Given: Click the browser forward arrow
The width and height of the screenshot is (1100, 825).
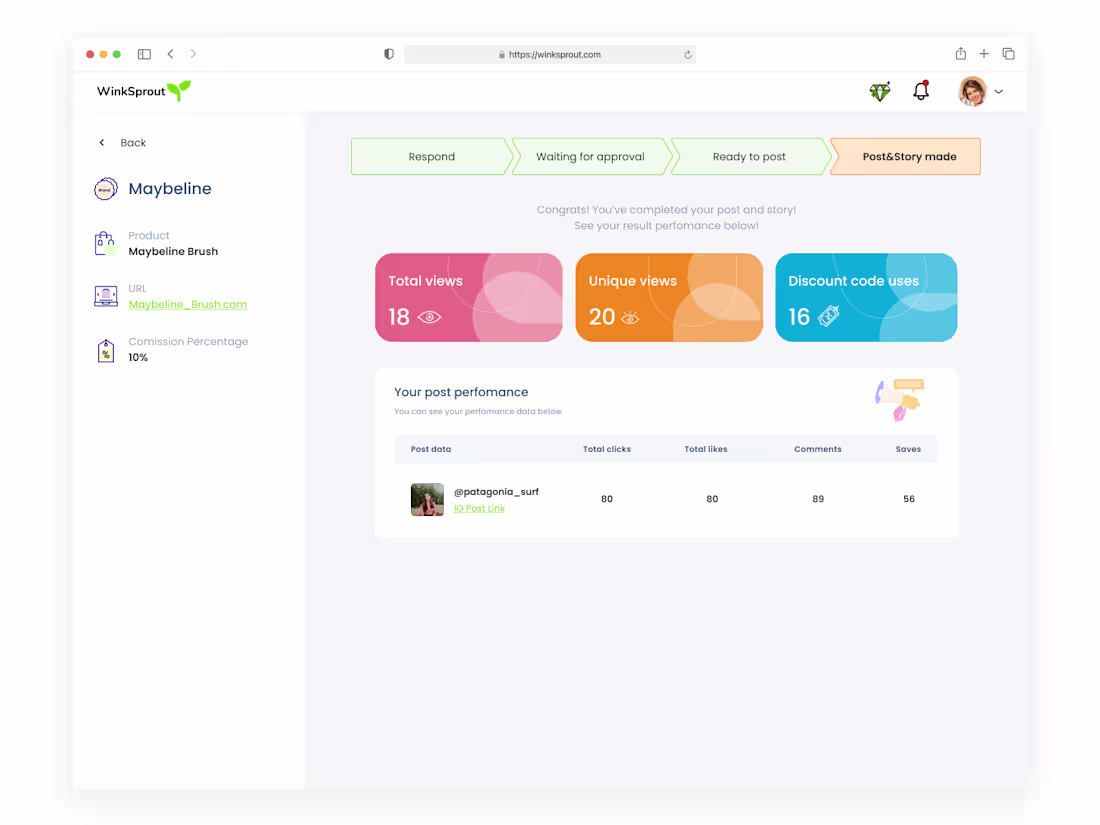Looking at the screenshot, I should (193, 54).
